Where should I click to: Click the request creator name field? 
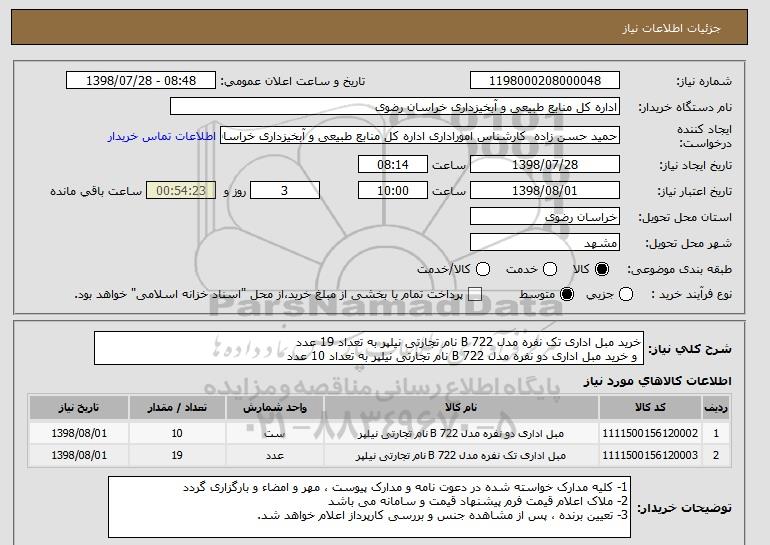click(x=420, y=136)
